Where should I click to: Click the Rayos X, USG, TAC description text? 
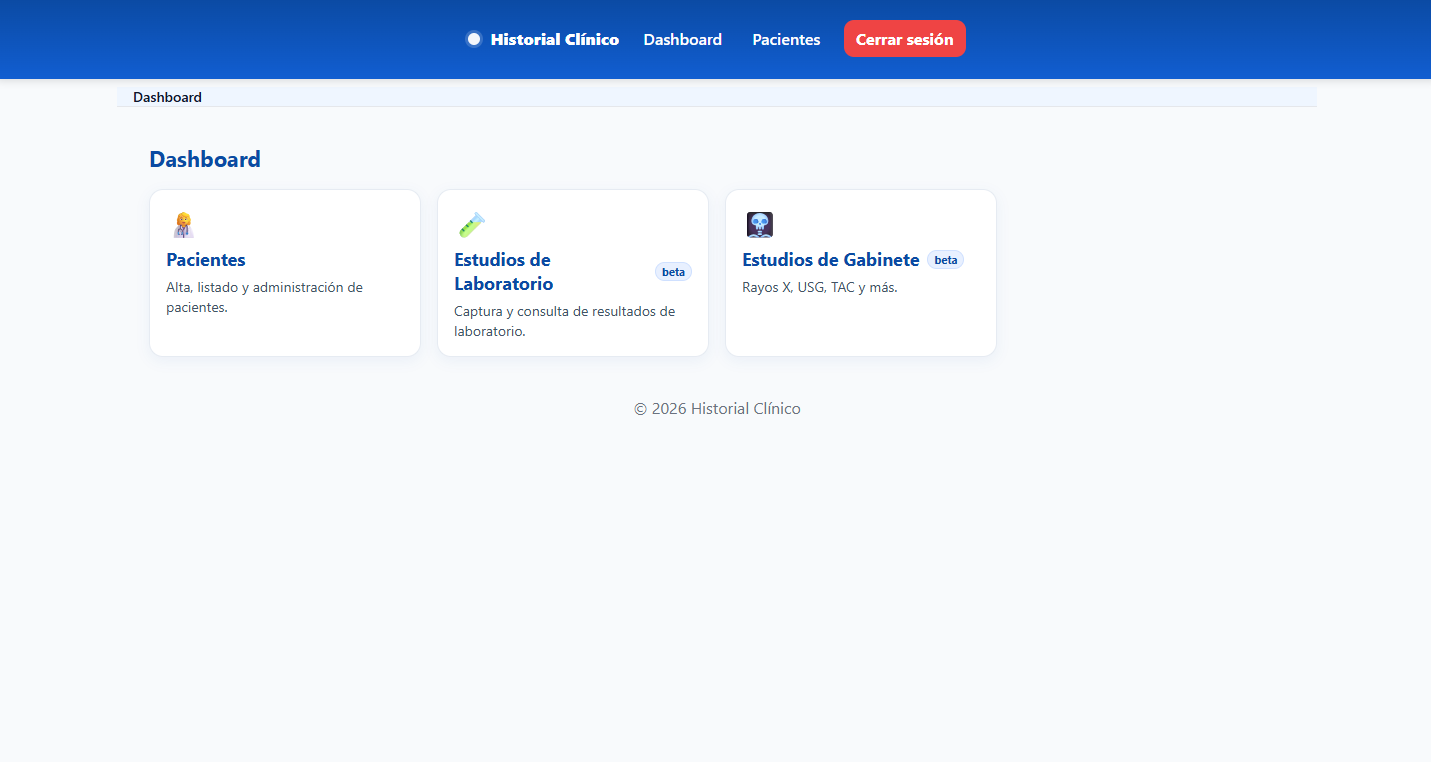(819, 287)
